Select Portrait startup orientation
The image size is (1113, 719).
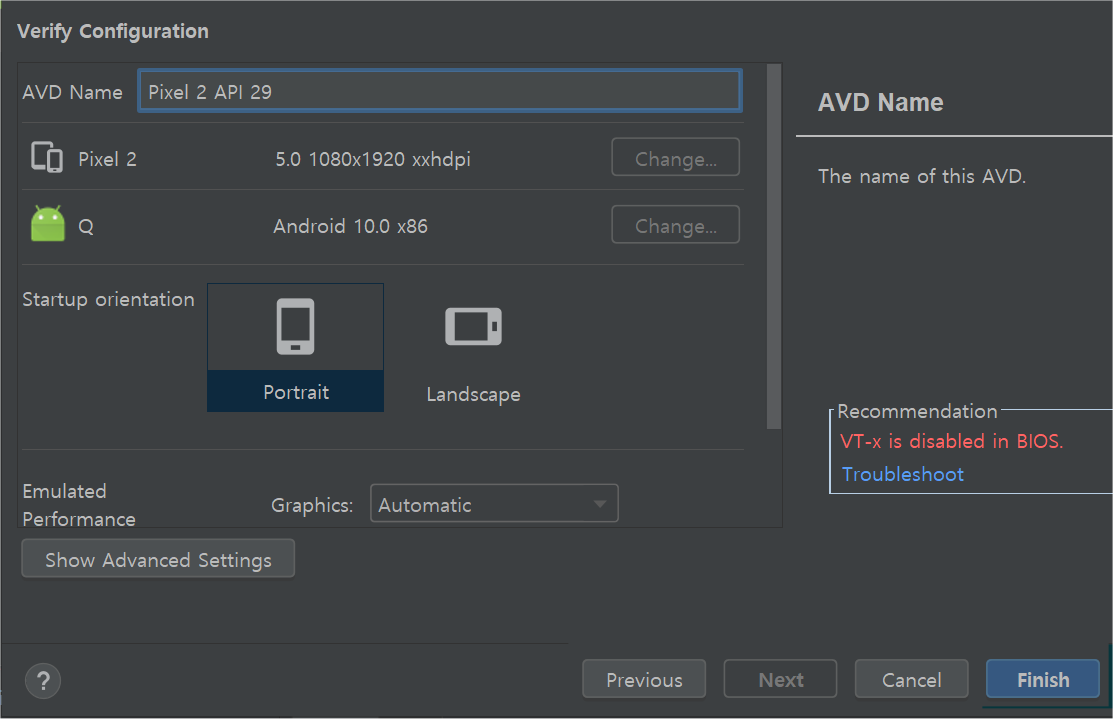295,348
